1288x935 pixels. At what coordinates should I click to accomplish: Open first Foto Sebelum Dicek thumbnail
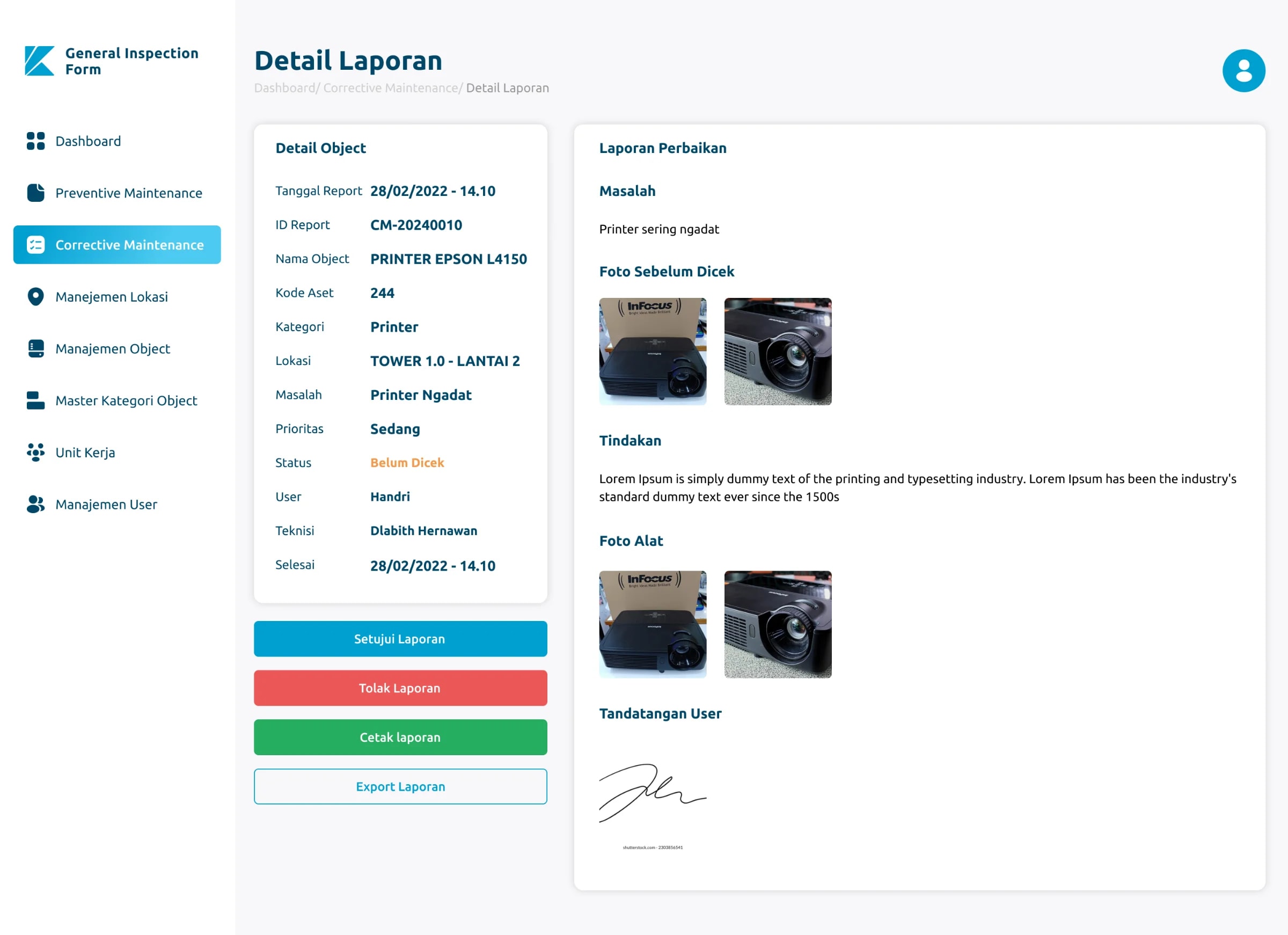(x=653, y=352)
